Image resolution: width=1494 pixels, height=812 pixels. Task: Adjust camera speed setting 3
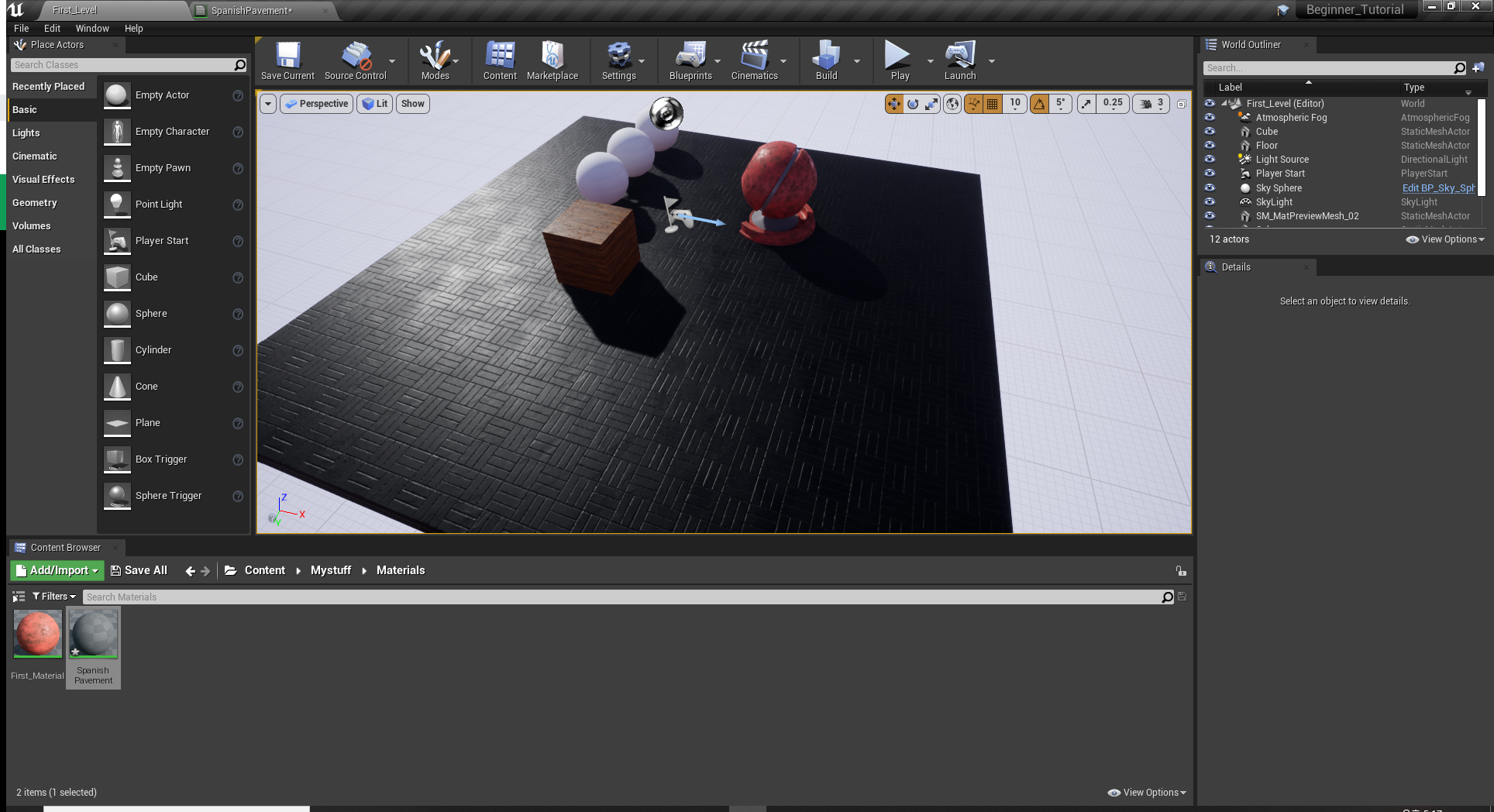point(1151,104)
